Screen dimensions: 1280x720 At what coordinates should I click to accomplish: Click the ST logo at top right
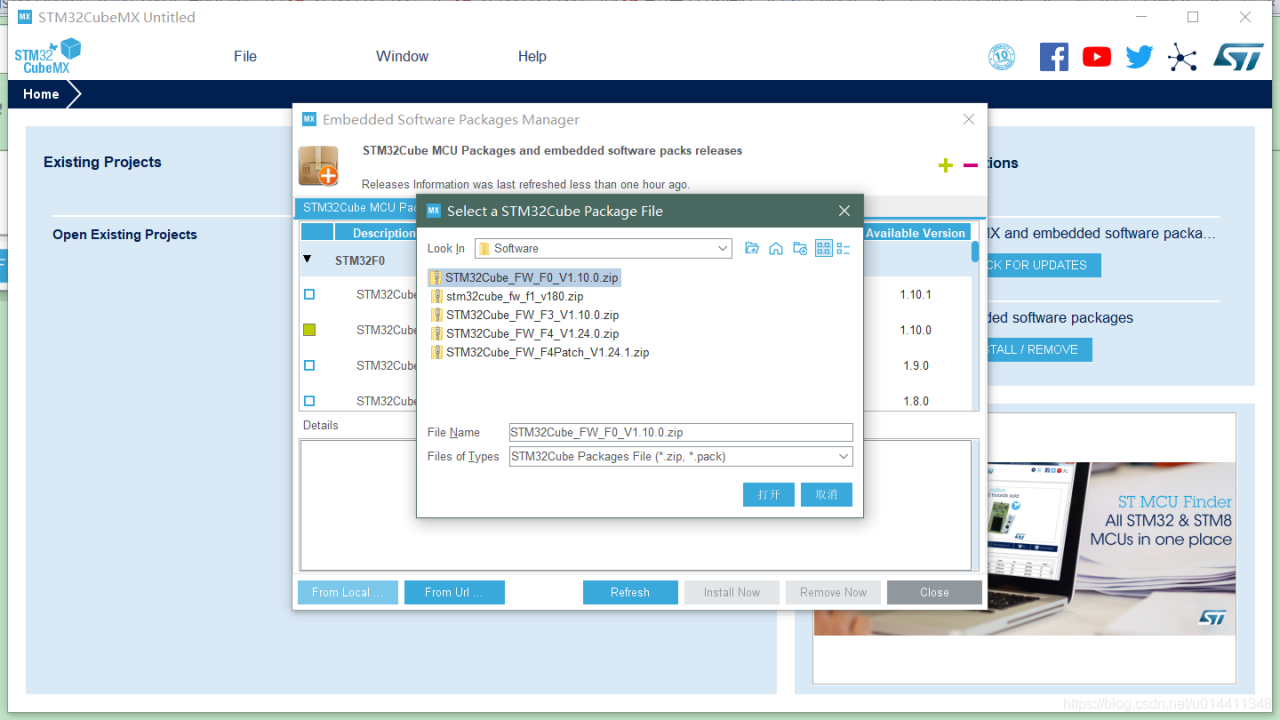(x=1238, y=57)
